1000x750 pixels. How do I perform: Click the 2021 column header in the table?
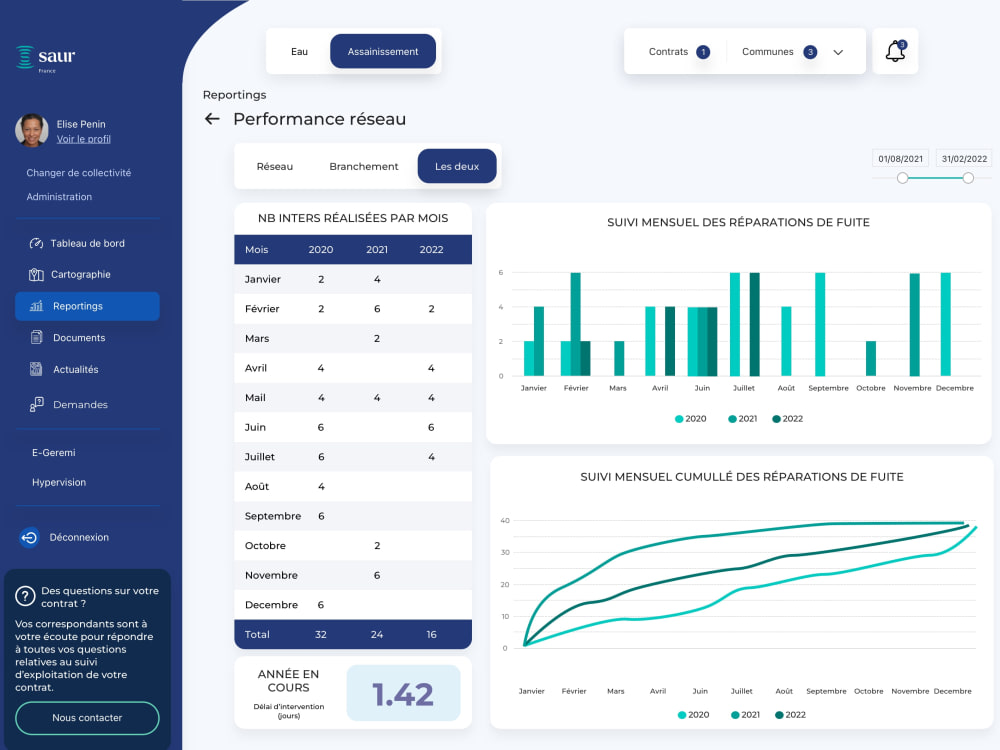coord(377,249)
